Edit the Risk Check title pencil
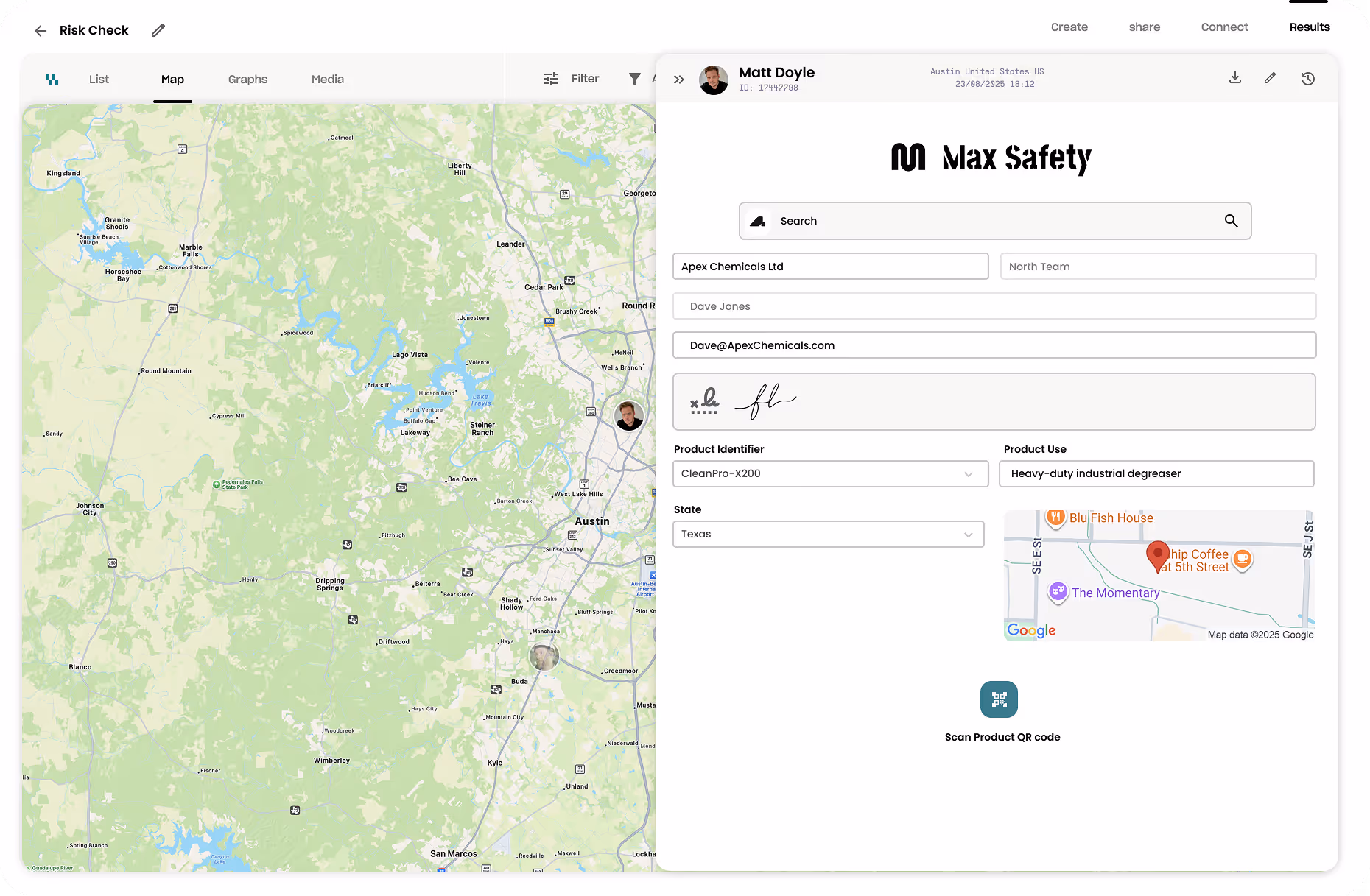 pyautogui.click(x=158, y=30)
